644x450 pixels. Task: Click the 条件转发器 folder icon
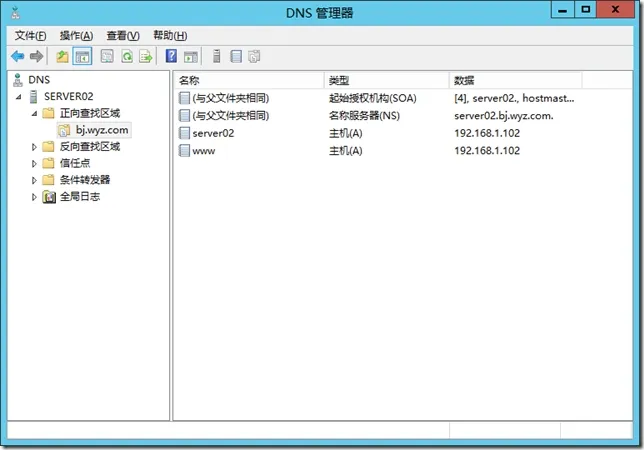tap(48, 180)
